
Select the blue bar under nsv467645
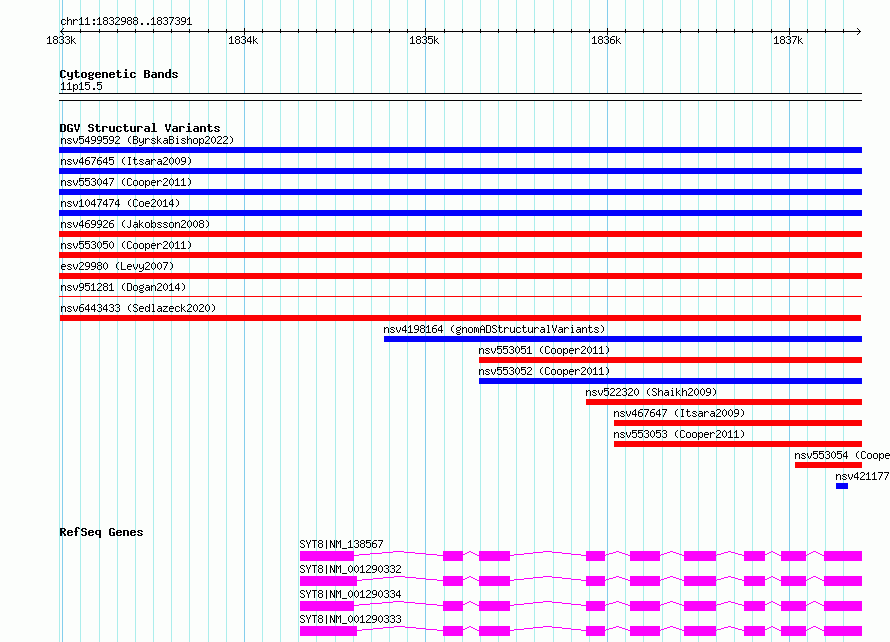coord(460,171)
